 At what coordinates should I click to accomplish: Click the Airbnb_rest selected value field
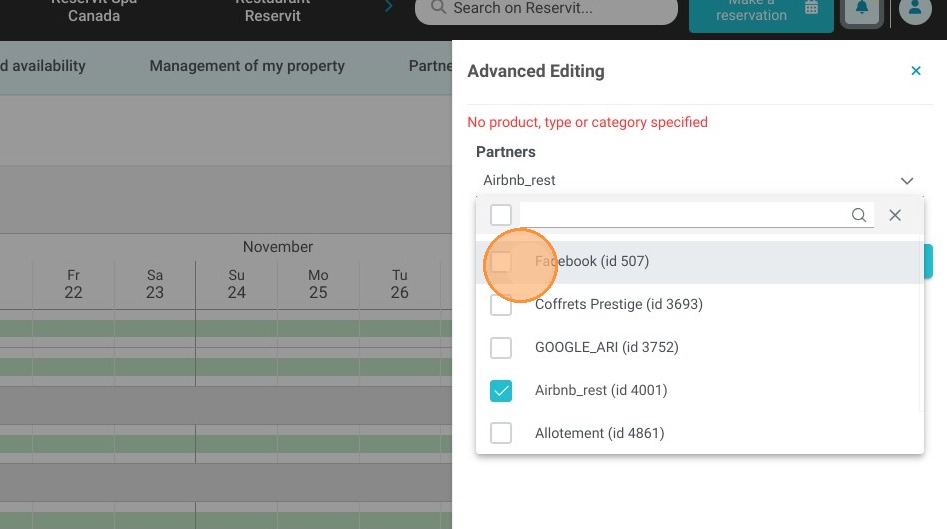pyautogui.click(x=699, y=181)
